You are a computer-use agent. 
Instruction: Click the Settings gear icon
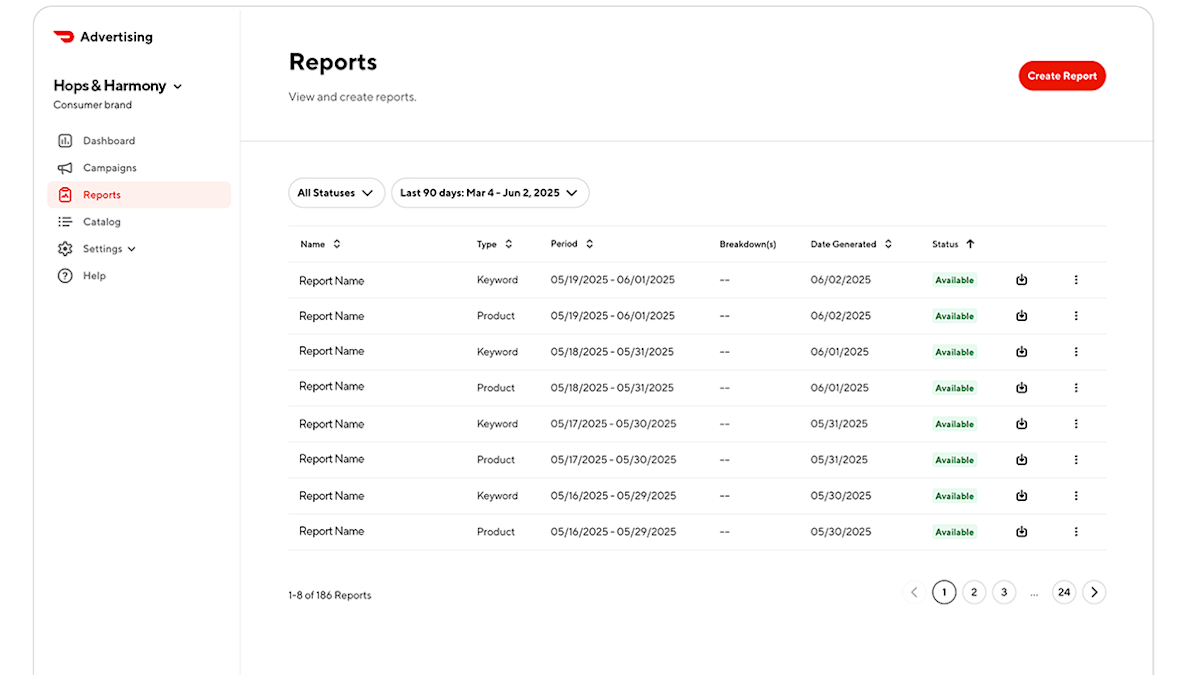tap(65, 248)
